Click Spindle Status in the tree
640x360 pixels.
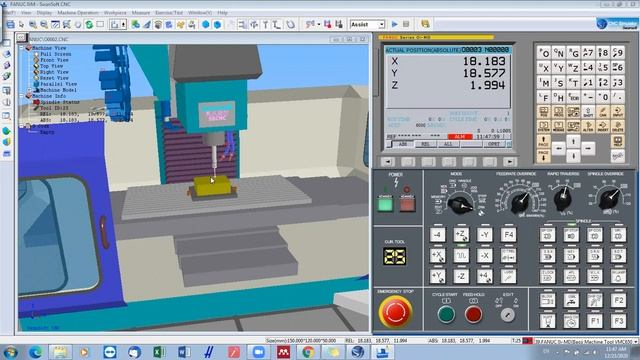click(x=60, y=102)
